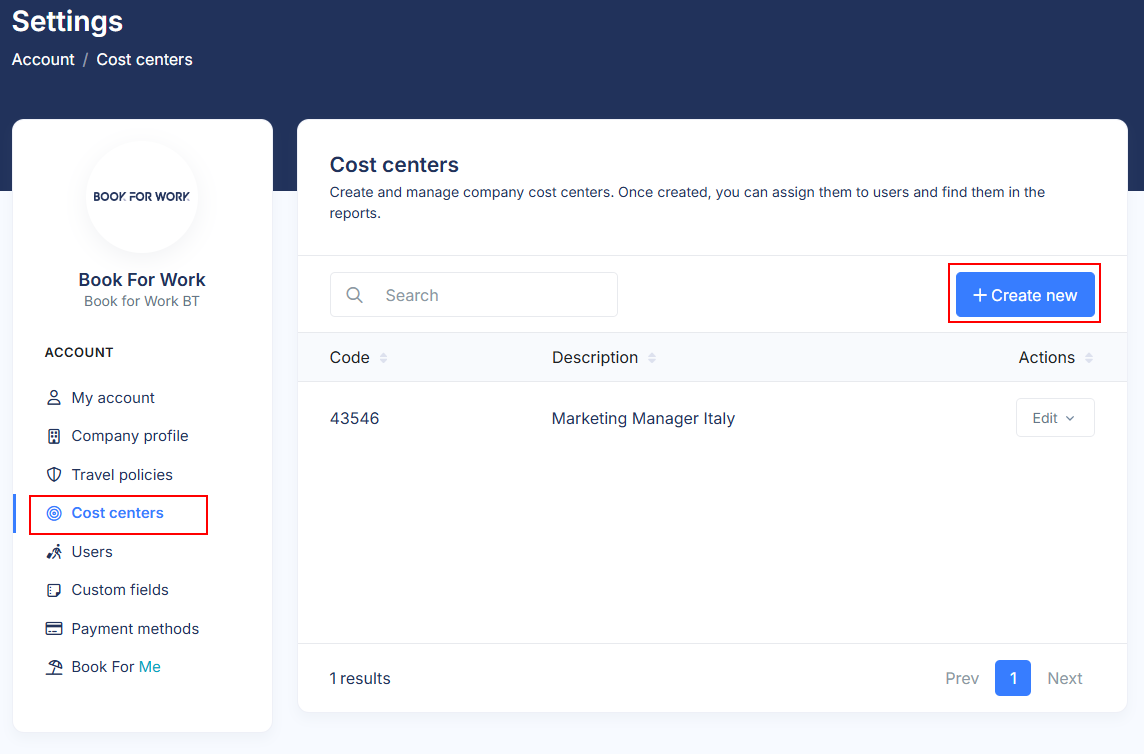Click the Code column header
The image size is (1144, 754).
click(x=349, y=358)
